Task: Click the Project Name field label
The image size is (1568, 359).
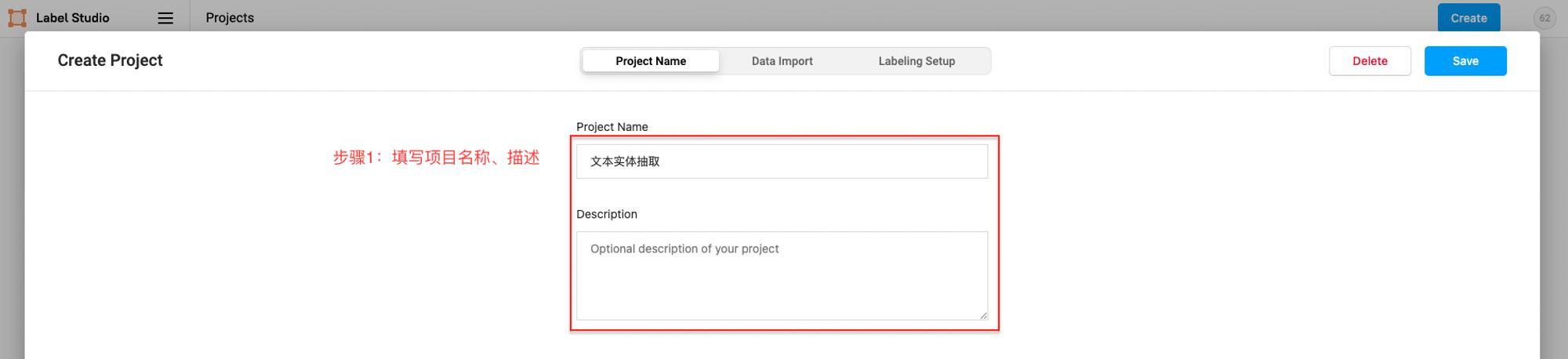Action: click(612, 127)
